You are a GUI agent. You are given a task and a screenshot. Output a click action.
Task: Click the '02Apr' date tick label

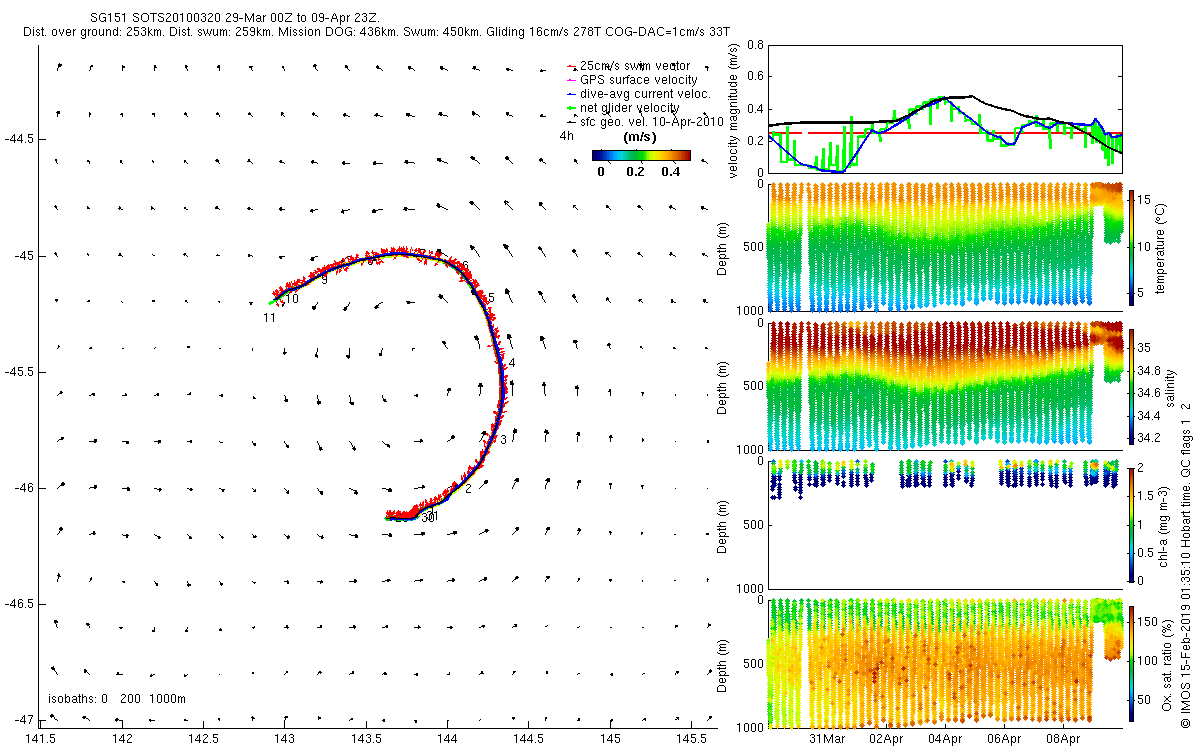tap(887, 740)
